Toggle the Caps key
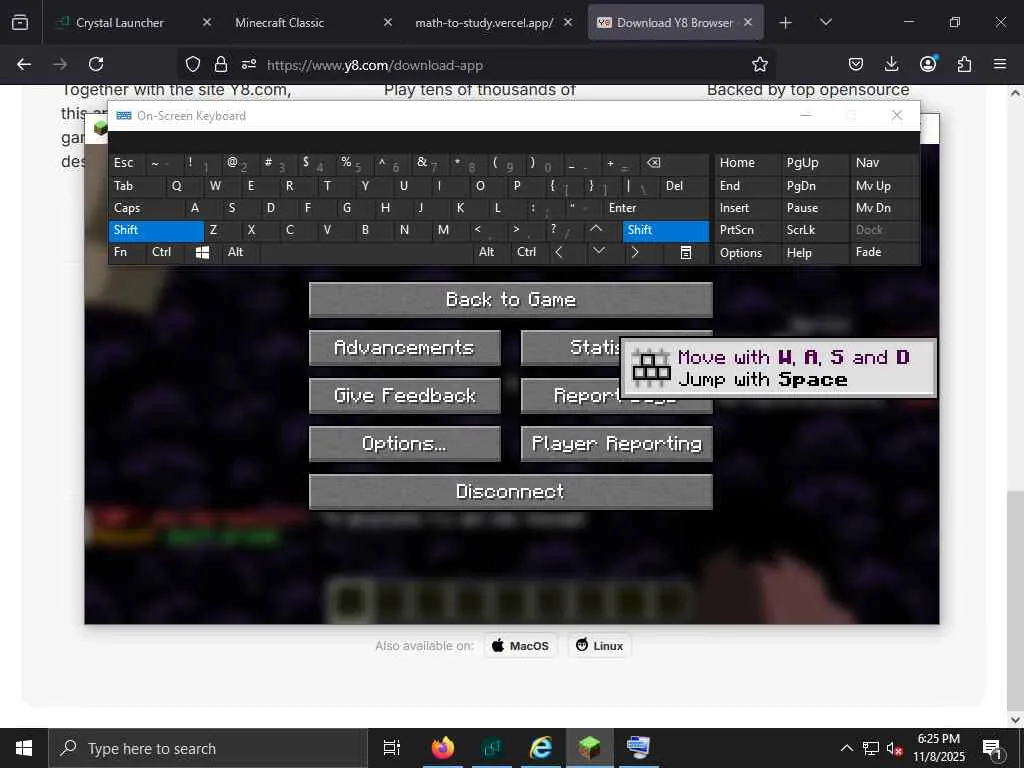This screenshot has height=768, width=1024. tap(146, 208)
